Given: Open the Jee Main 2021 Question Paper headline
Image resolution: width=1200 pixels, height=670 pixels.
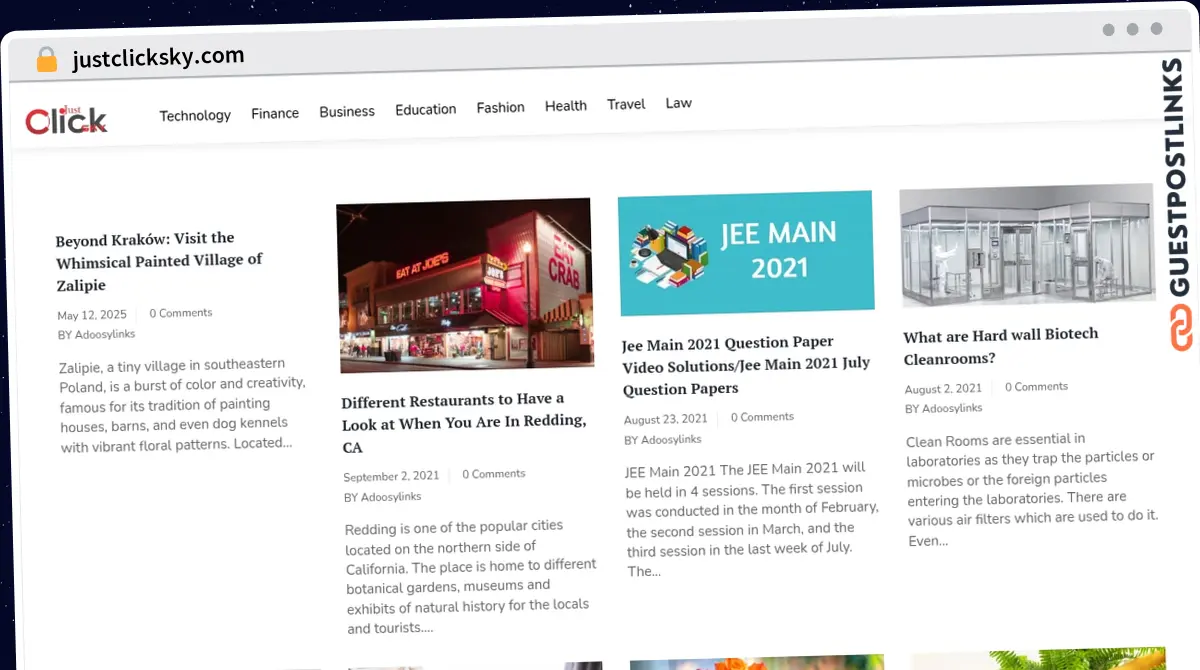Looking at the screenshot, I should [x=745, y=365].
